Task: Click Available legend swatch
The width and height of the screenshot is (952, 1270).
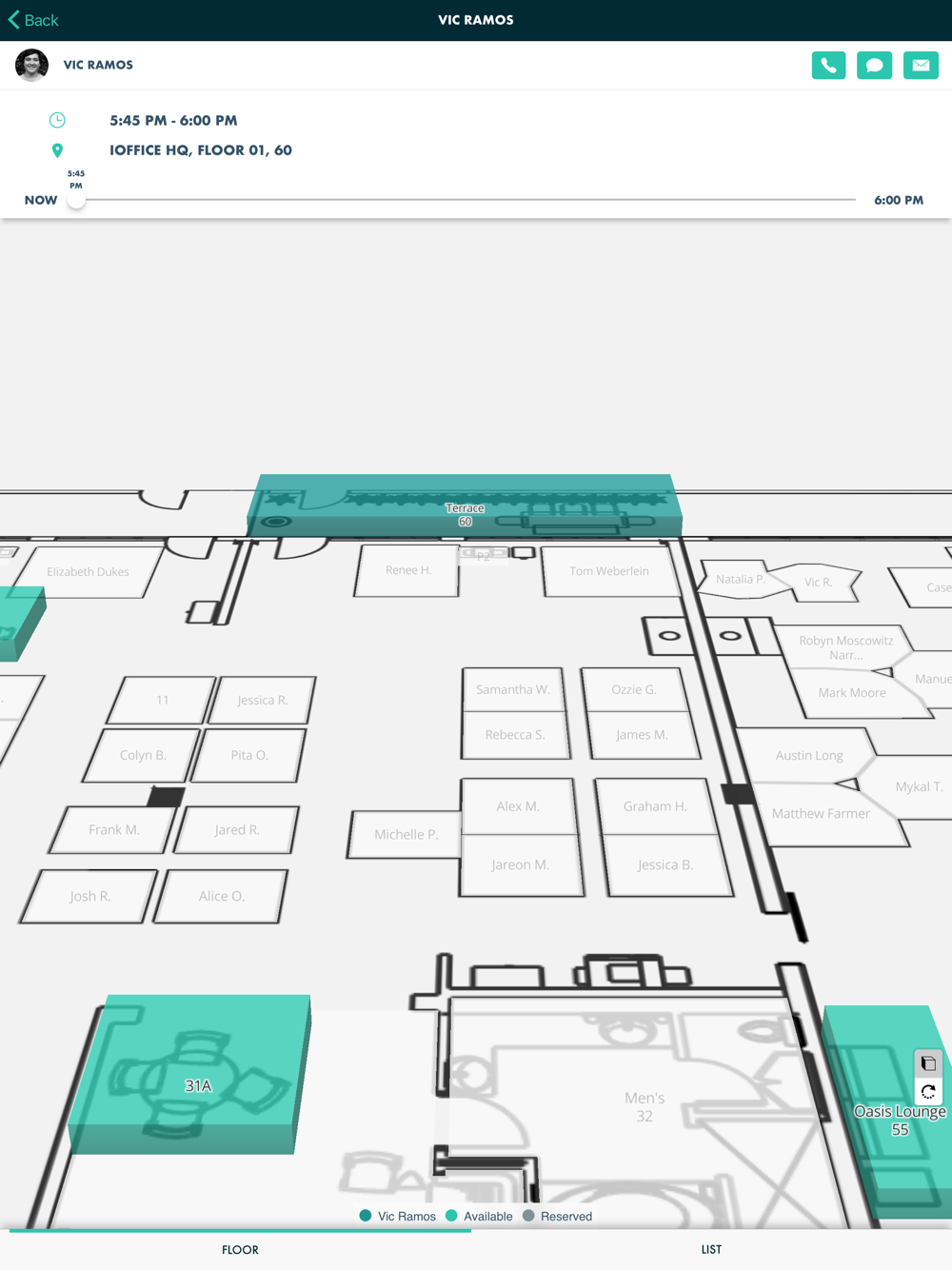Action: pos(451,1216)
